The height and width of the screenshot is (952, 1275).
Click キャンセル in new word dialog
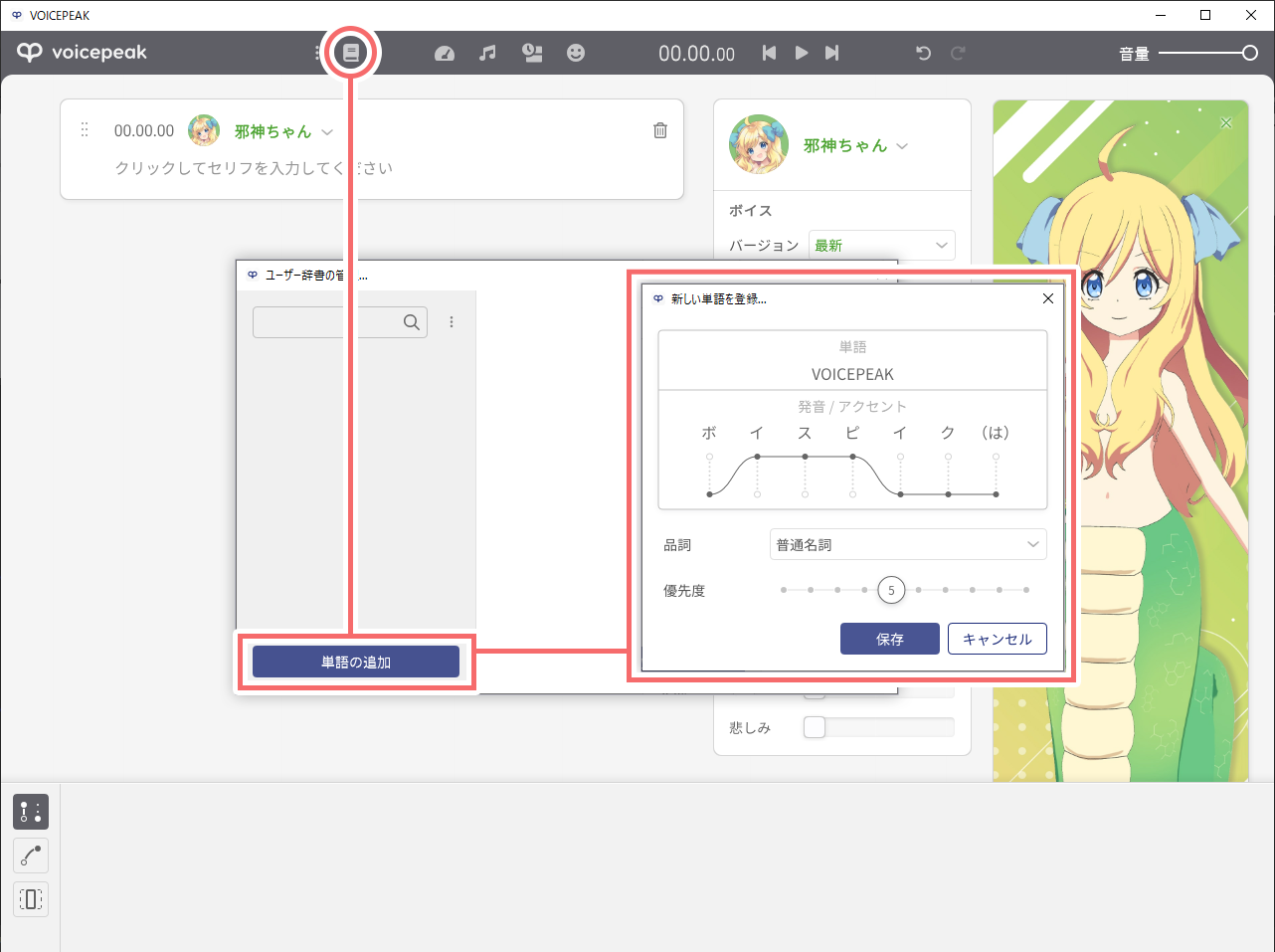(x=998, y=639)
